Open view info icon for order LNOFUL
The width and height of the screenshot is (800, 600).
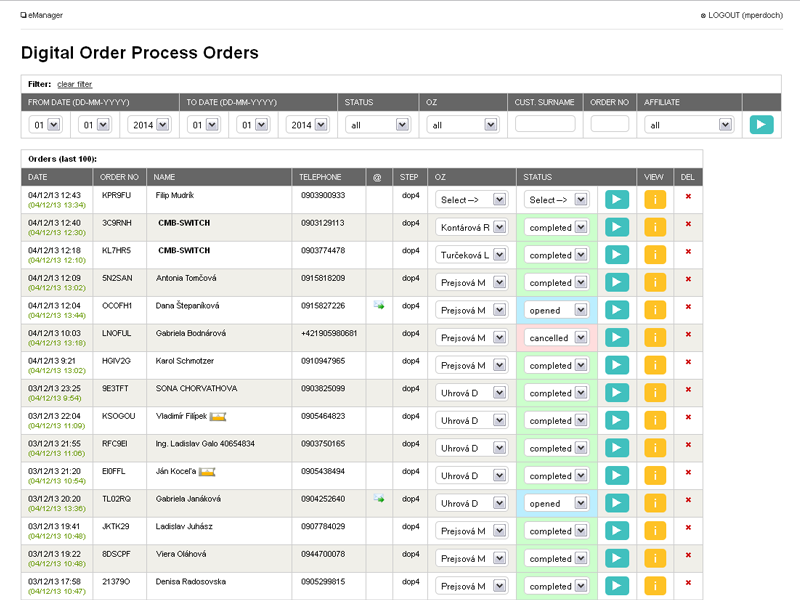655,338
